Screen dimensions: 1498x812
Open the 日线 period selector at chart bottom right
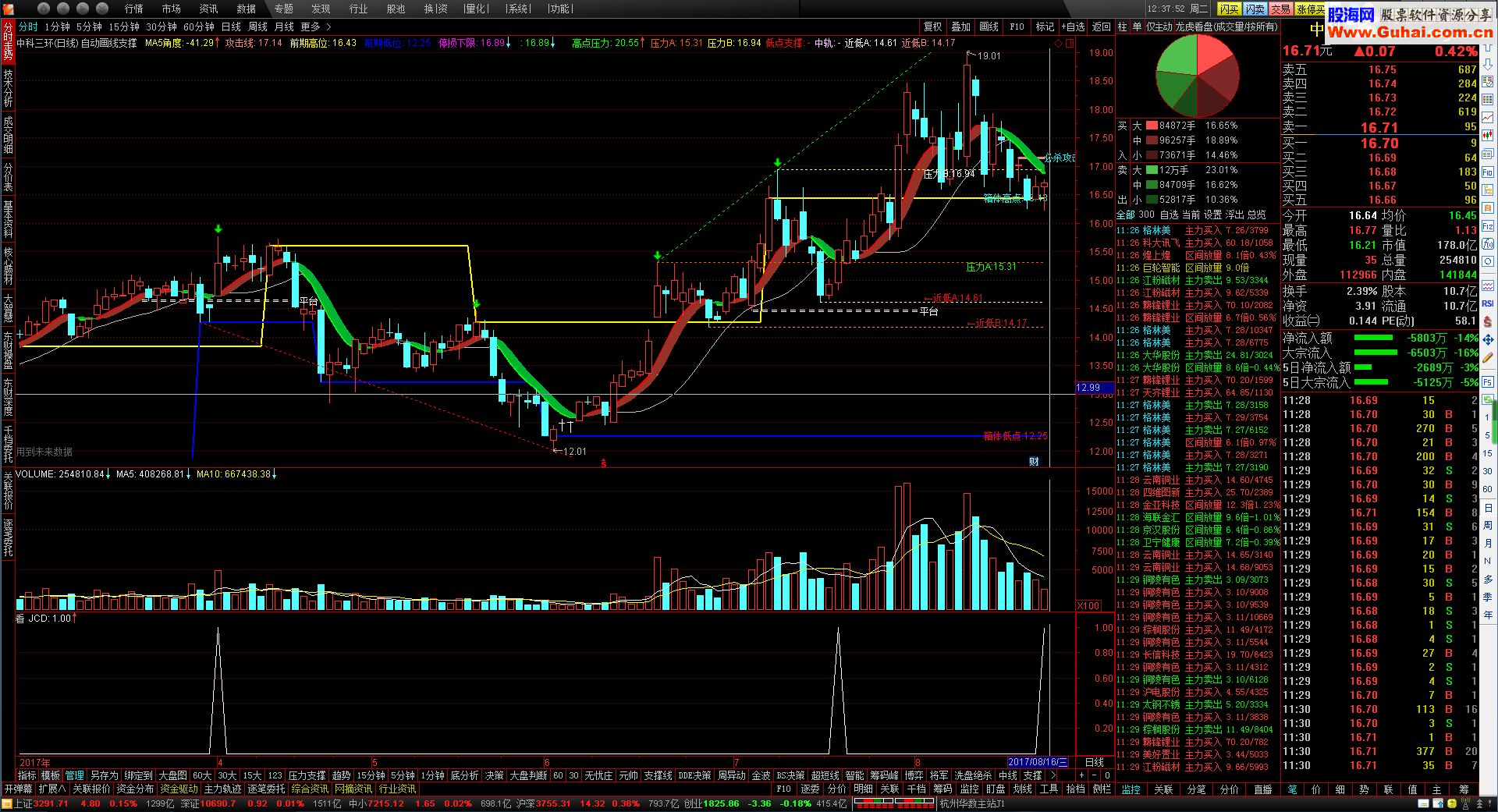tap(1095, 762)
